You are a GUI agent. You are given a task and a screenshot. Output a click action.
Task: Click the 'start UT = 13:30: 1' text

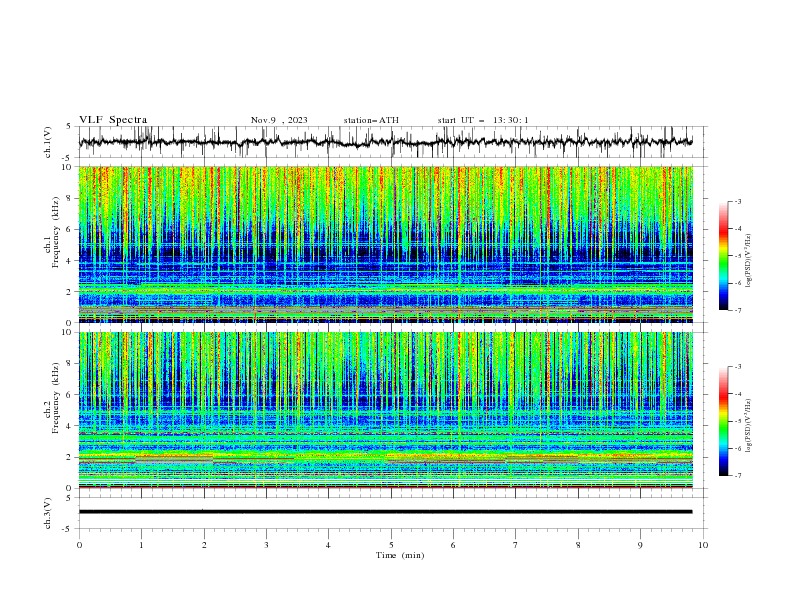coord(483,120)
